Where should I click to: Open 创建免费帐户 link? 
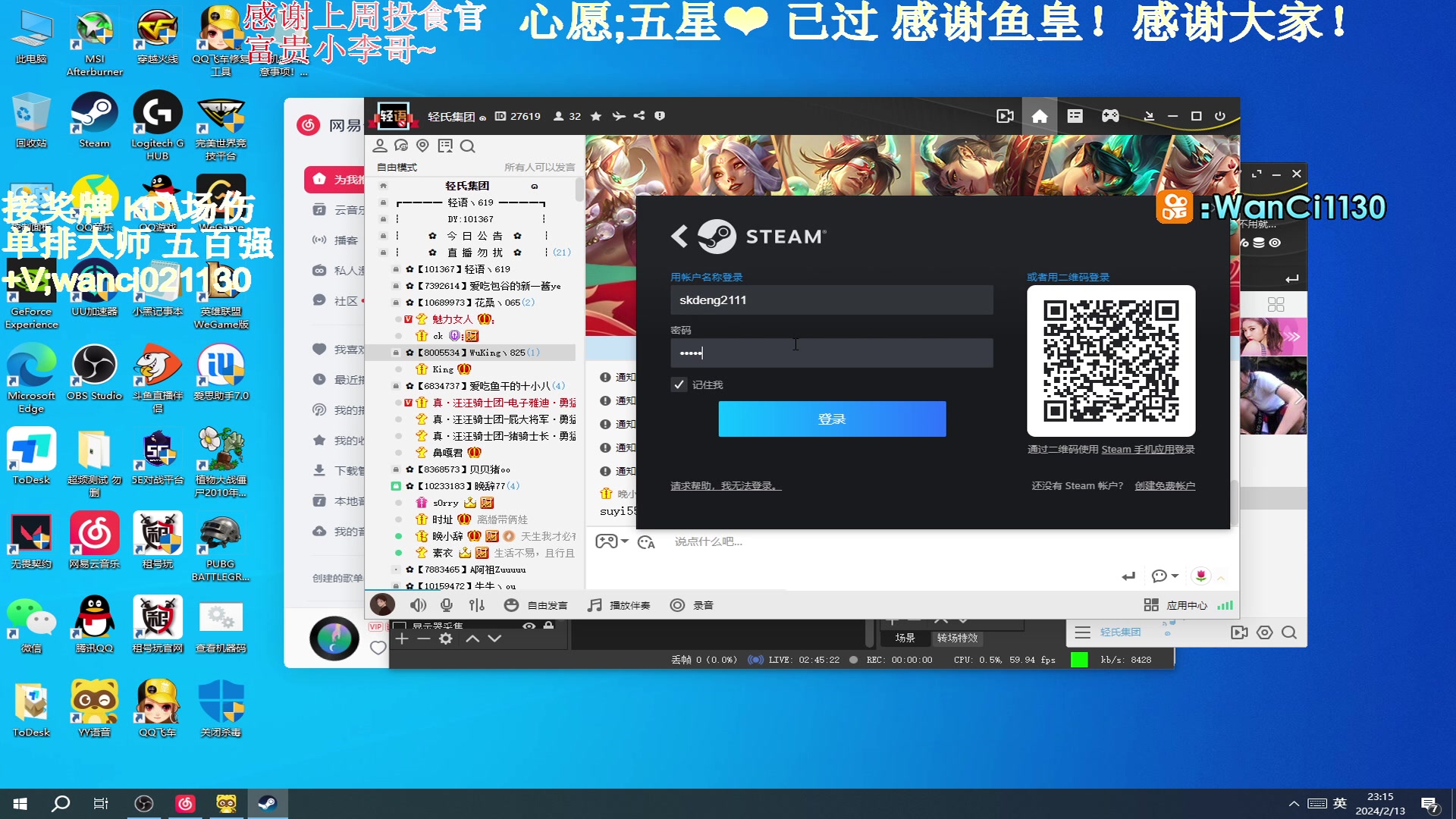pyautogui.click(x=1165, y=486)
